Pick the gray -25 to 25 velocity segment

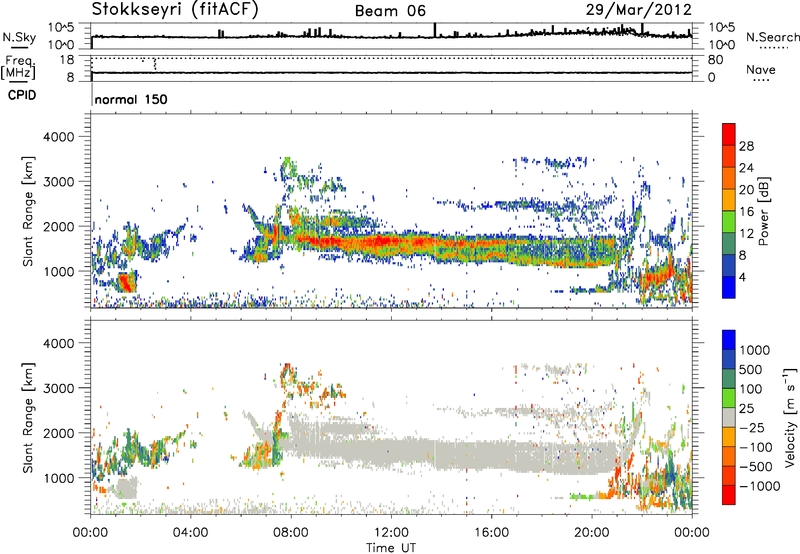729,417
